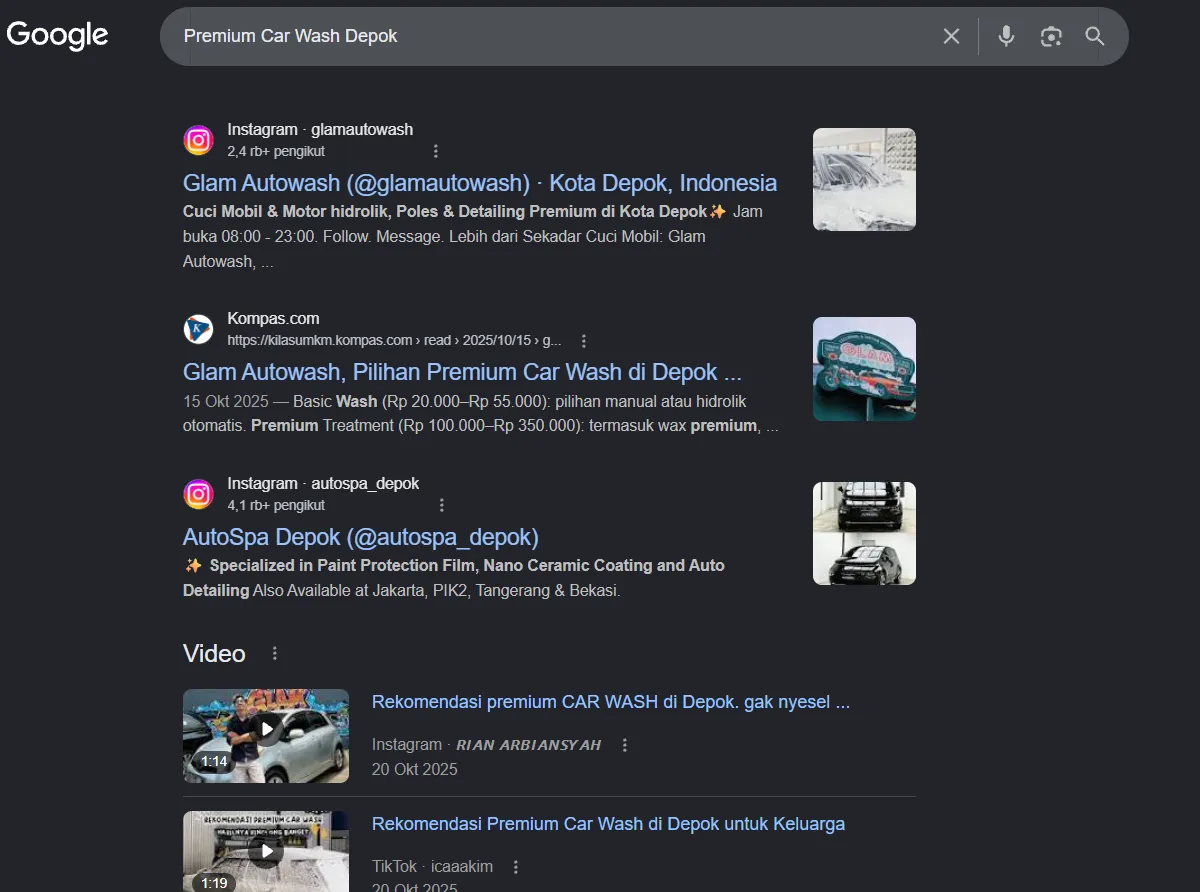Image resolution: width=1200 pixels, height=892 pixels.
Task: Open more options for Kompas.com result
Action: pyautogui.click(x=584, y=340)
